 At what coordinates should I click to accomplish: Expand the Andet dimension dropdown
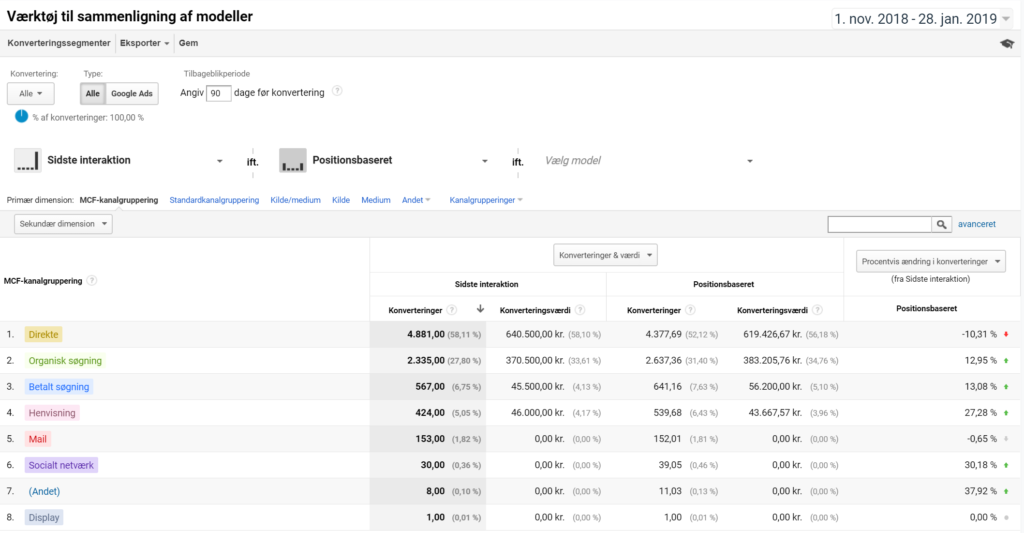pos(416,200)
